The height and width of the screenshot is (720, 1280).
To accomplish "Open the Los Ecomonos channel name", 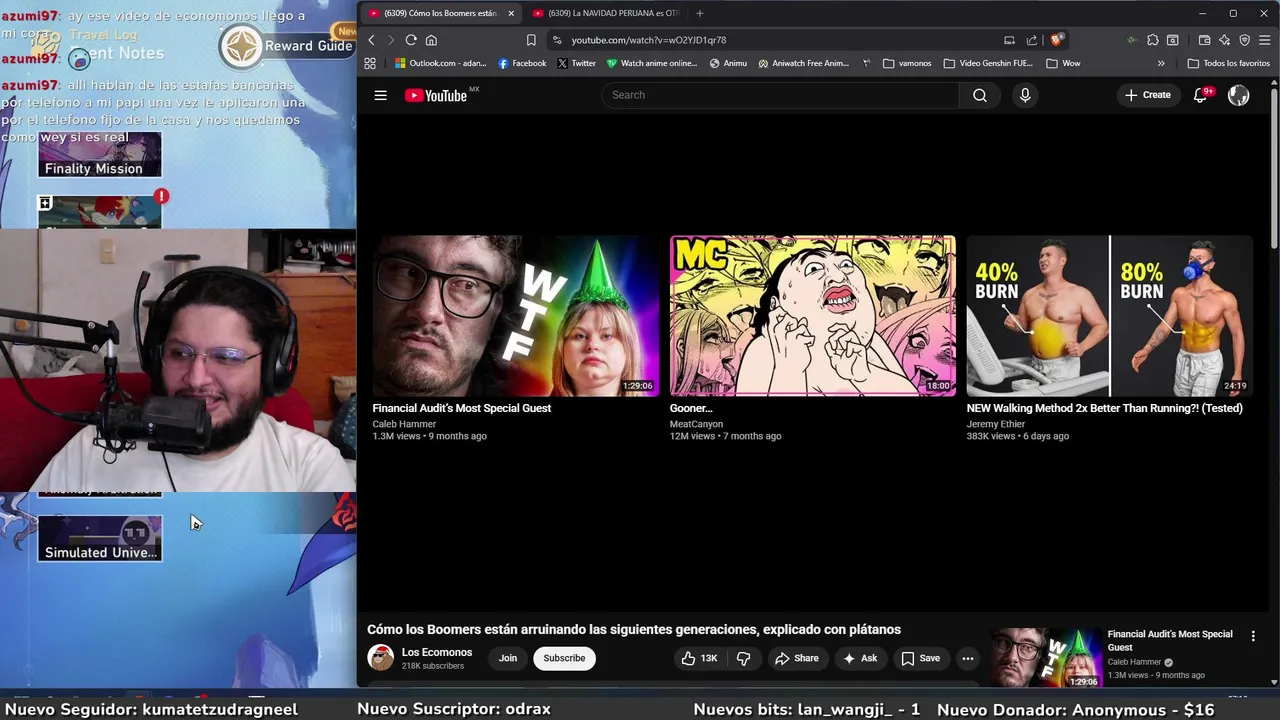I will coord(437,652).
